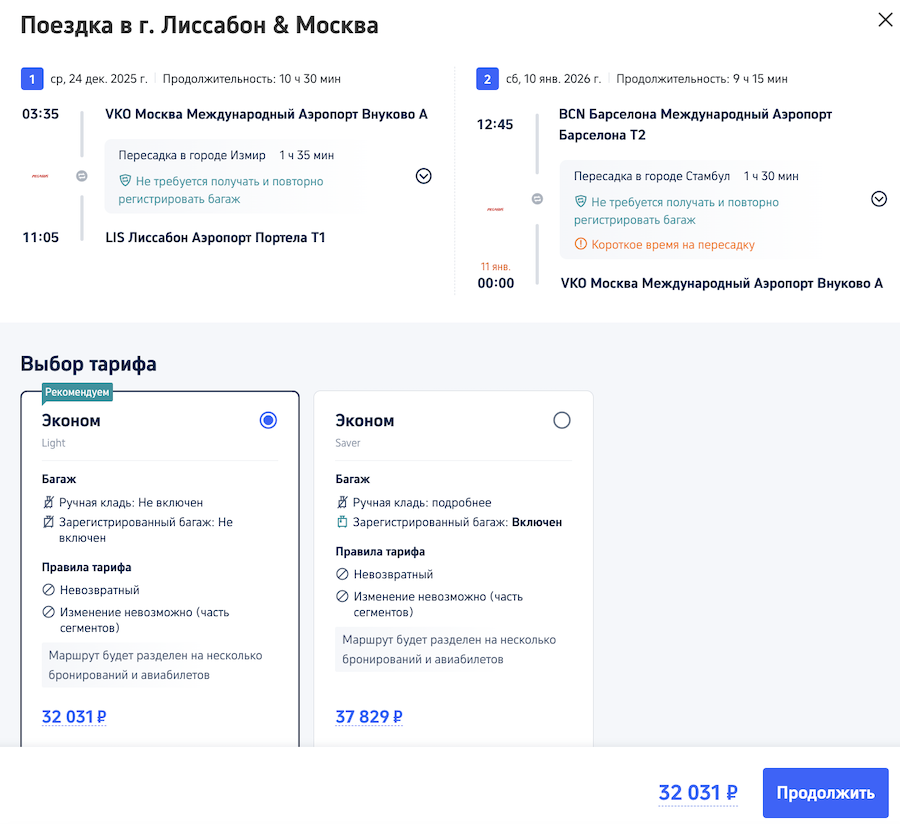
Task: Click the Рекомендуем badge on Light fare
Action: click(77, 392)
